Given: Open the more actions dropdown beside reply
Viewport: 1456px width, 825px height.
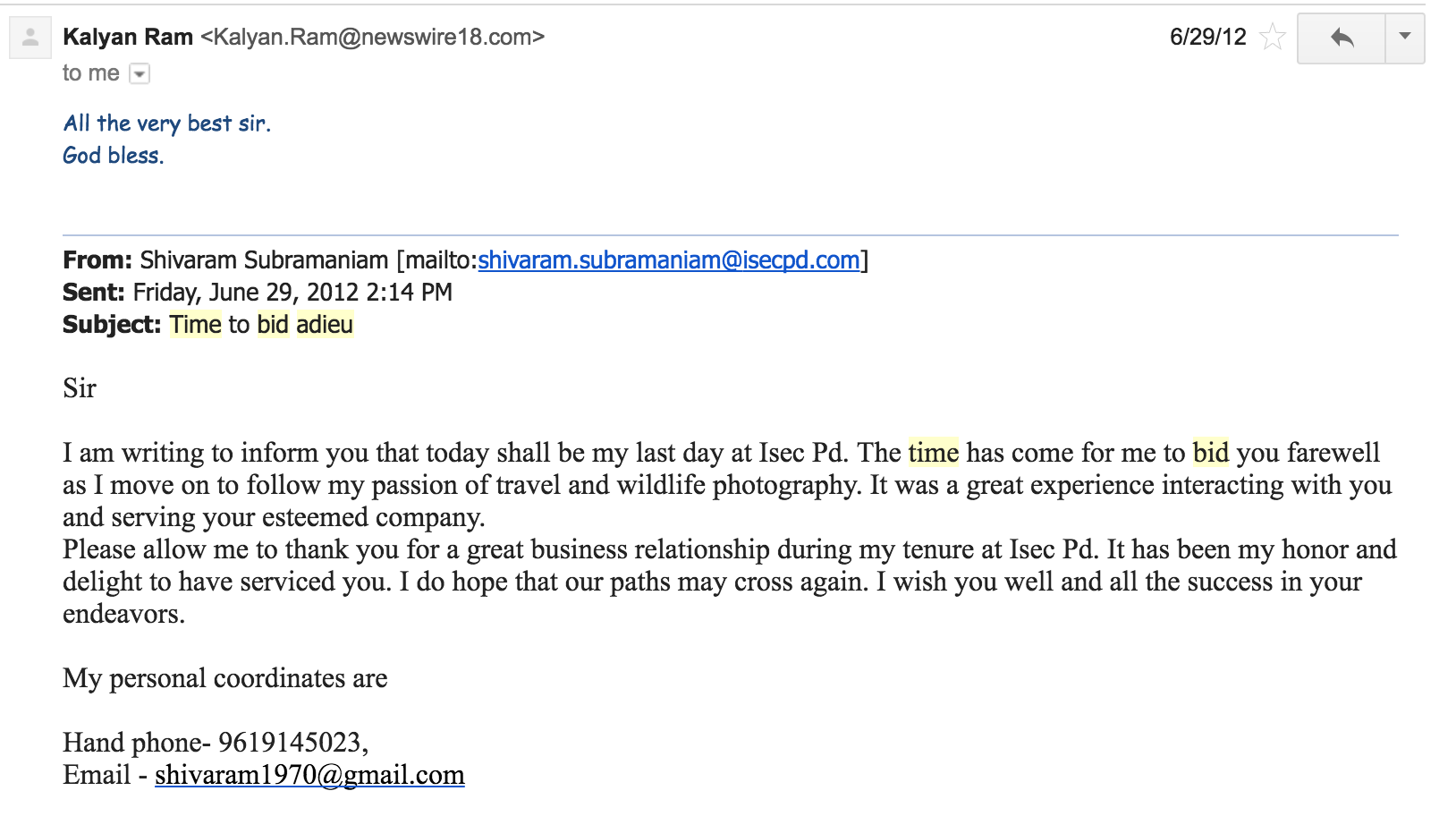Looking at the screenshot, I should coord(1405,38).
